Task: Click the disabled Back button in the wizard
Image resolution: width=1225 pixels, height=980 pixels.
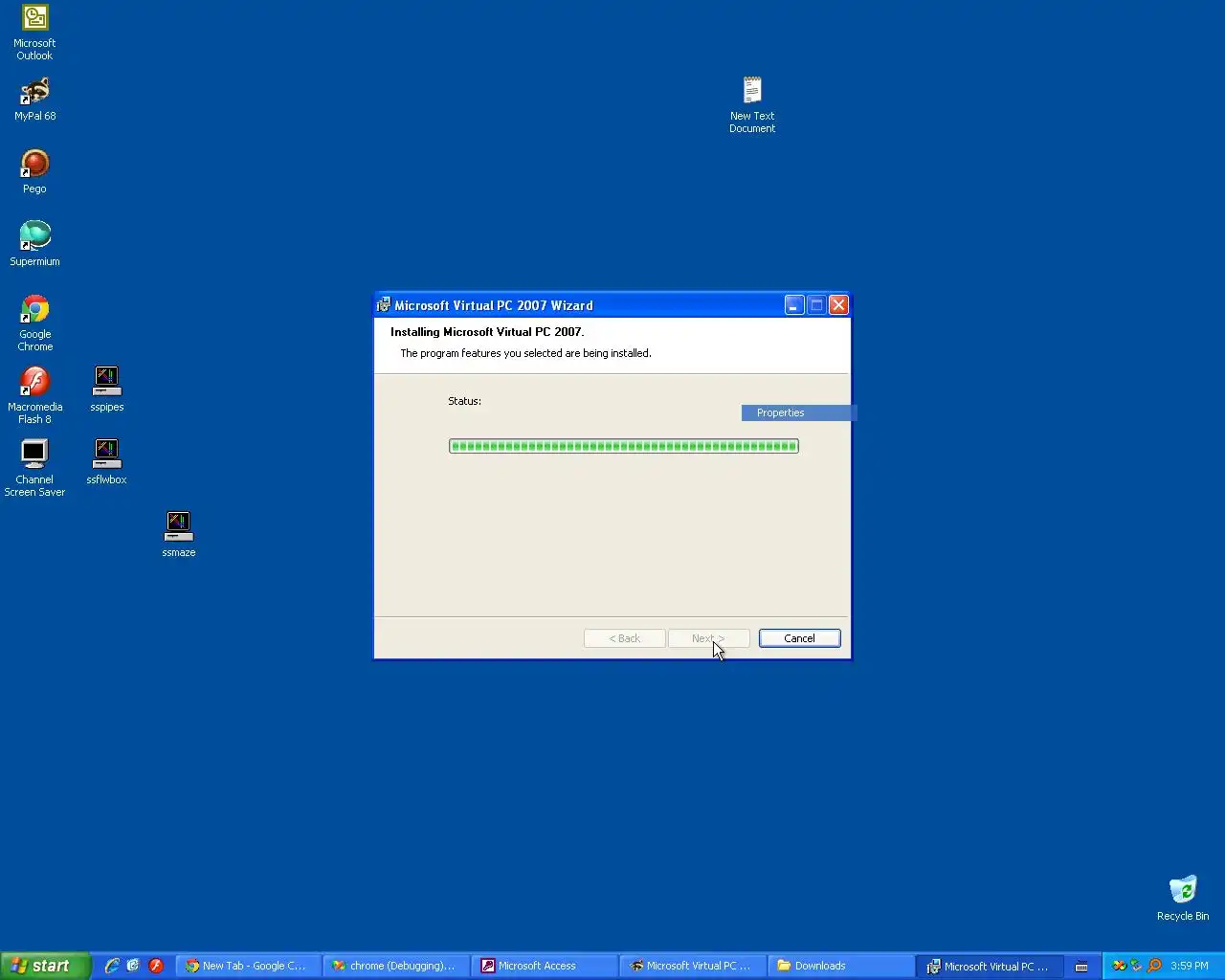Action: pos(624,638)
